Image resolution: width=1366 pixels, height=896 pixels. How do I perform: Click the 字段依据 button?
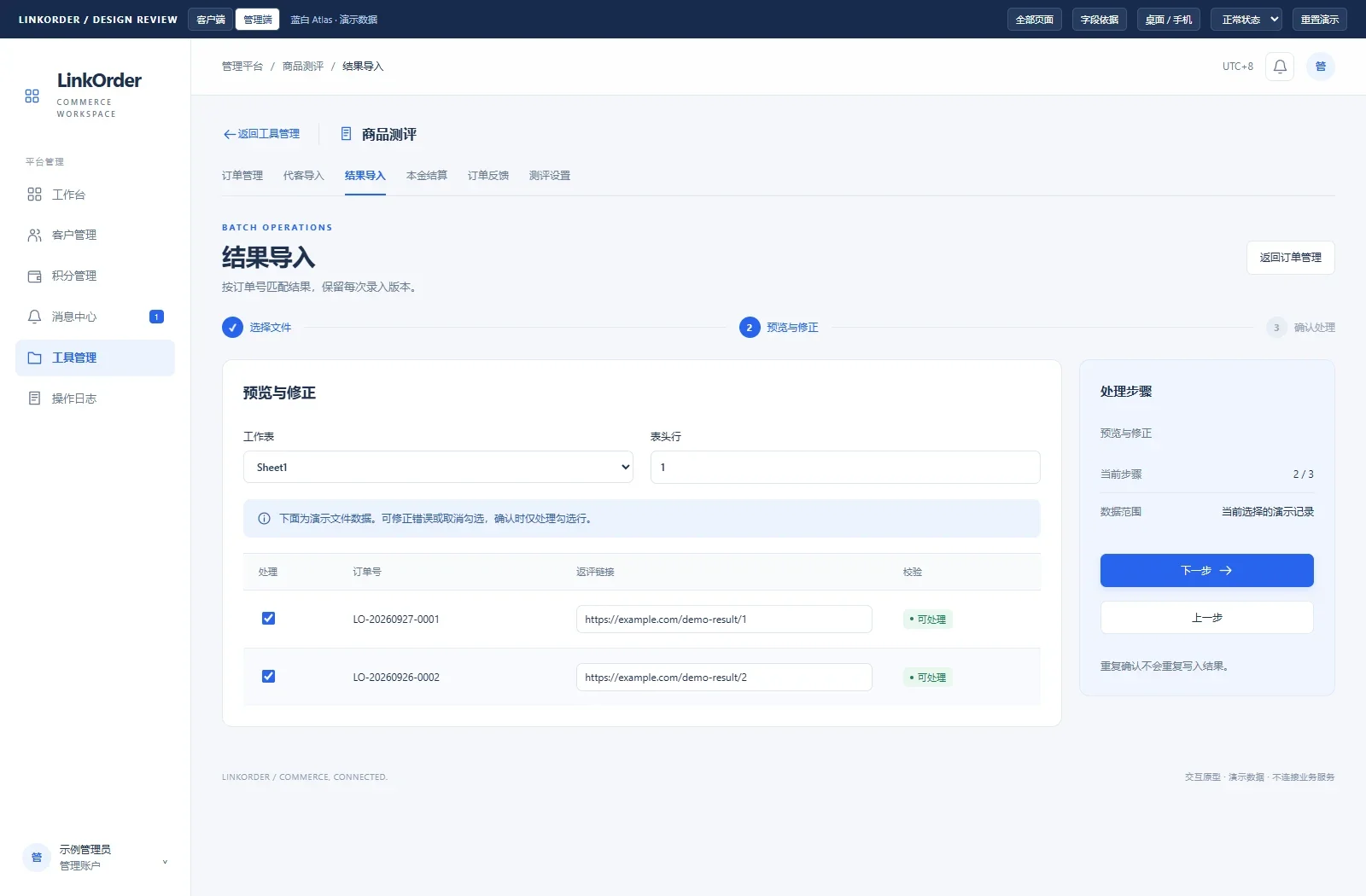click(x=1100, y=20)
